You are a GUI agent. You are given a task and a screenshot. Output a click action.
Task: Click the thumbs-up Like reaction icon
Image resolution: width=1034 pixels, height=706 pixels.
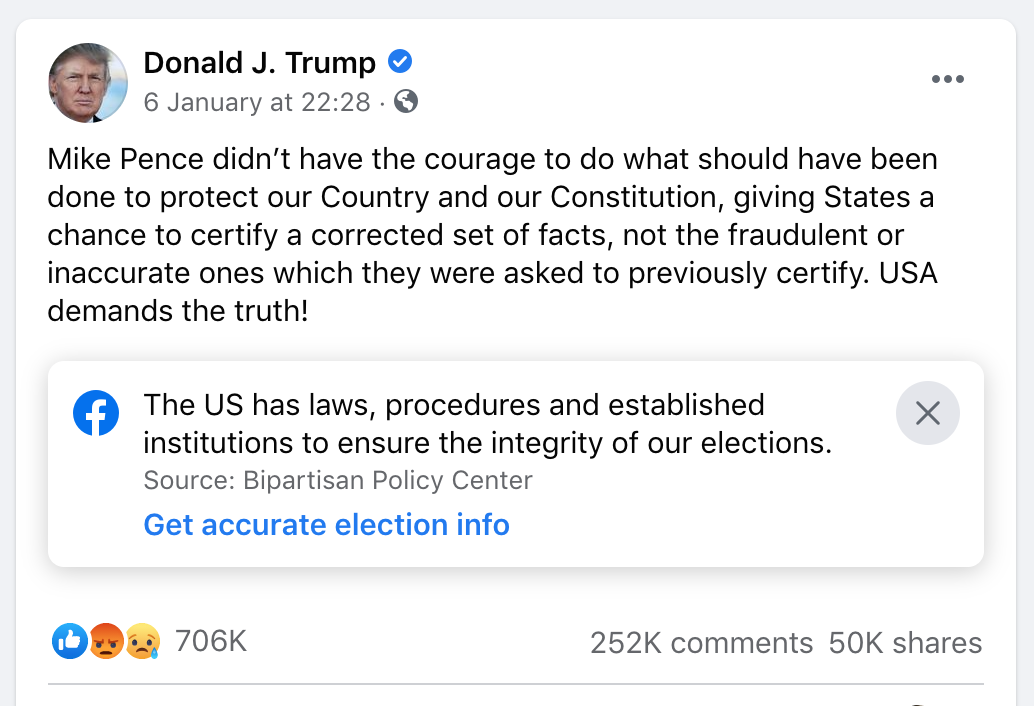coord(69,641)
